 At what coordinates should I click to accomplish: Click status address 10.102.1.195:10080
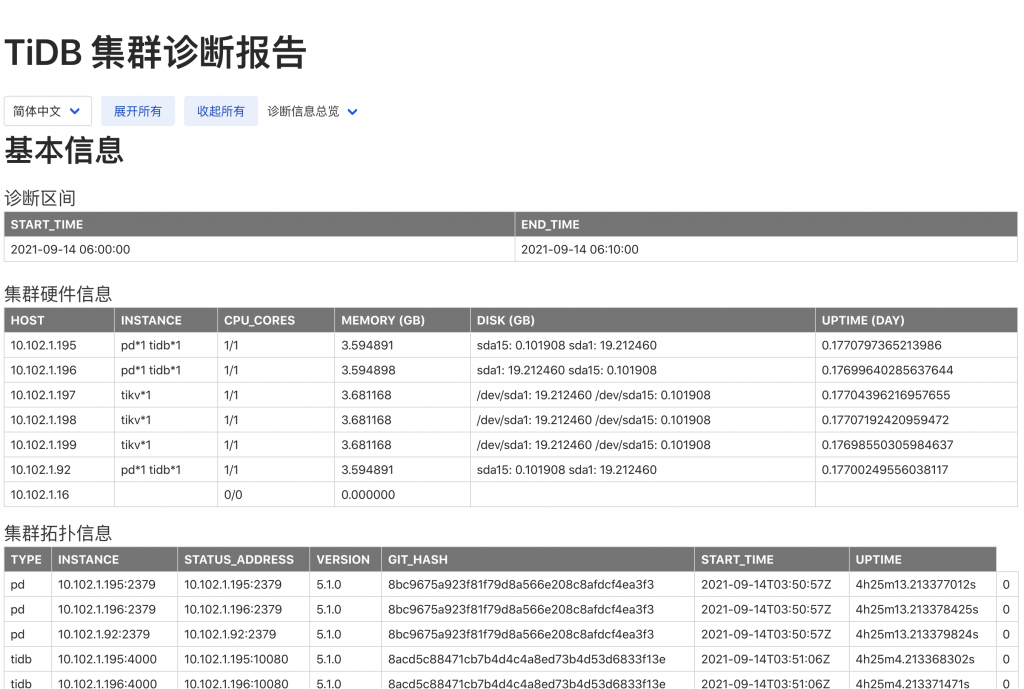pyautogui.click(x=244, y=659)
